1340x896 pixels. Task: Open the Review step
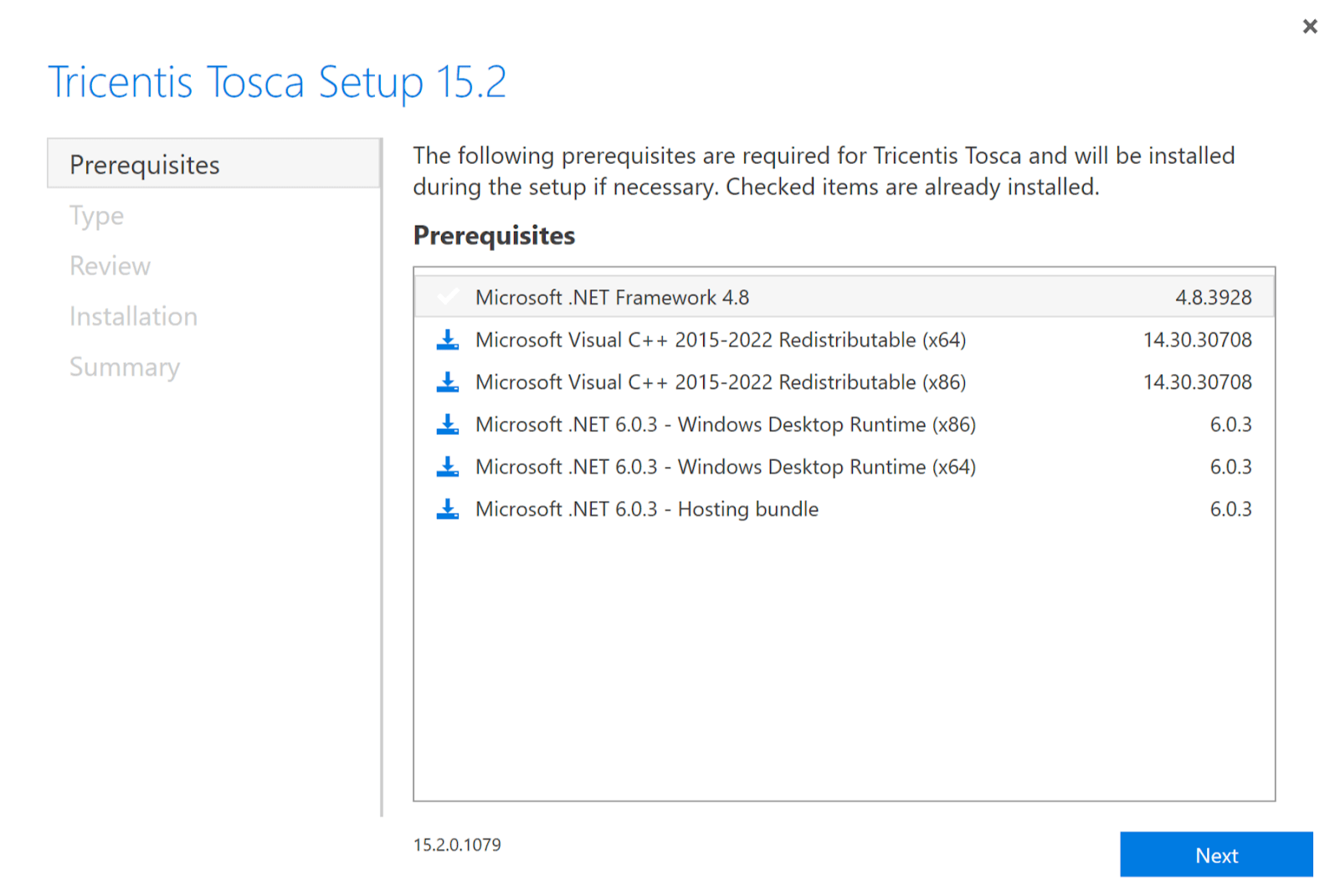tap(110, 265)
